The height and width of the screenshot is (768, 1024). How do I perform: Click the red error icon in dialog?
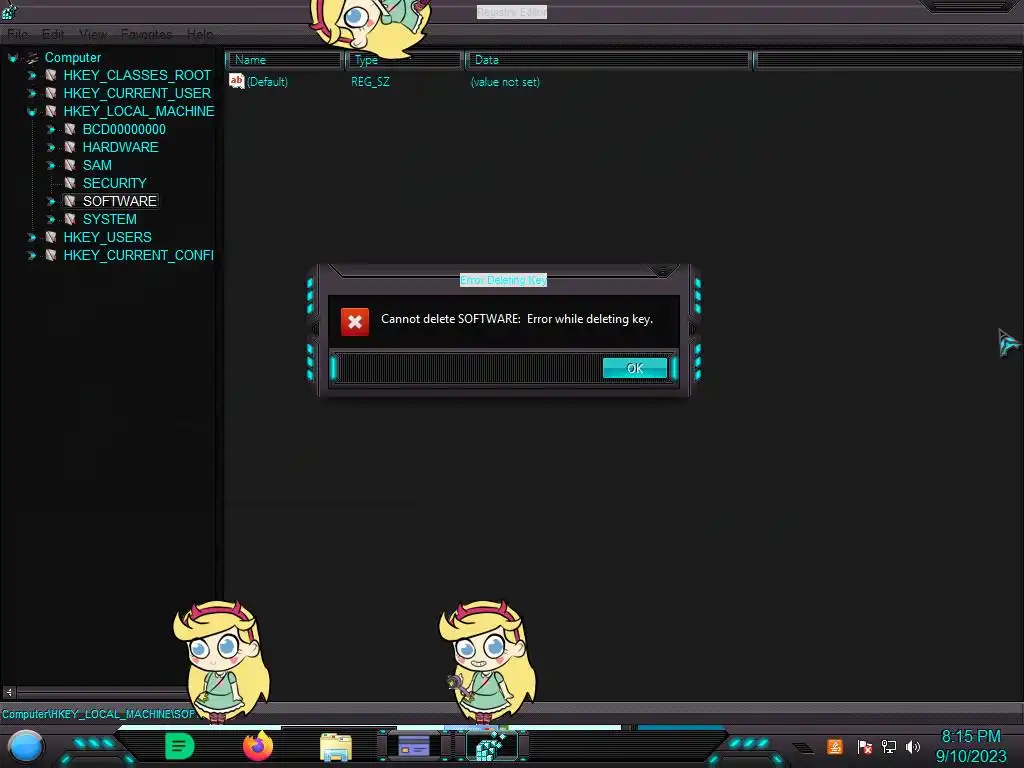coord(355,321)
